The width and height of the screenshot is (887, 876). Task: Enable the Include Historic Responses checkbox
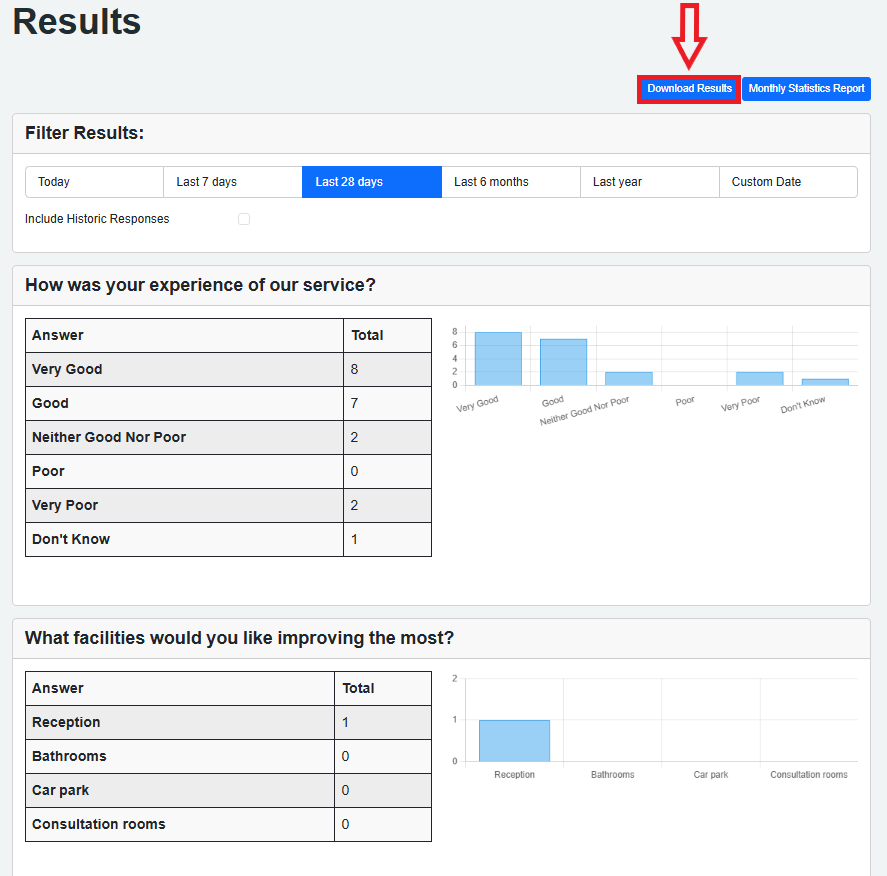(x=244, y=219)
